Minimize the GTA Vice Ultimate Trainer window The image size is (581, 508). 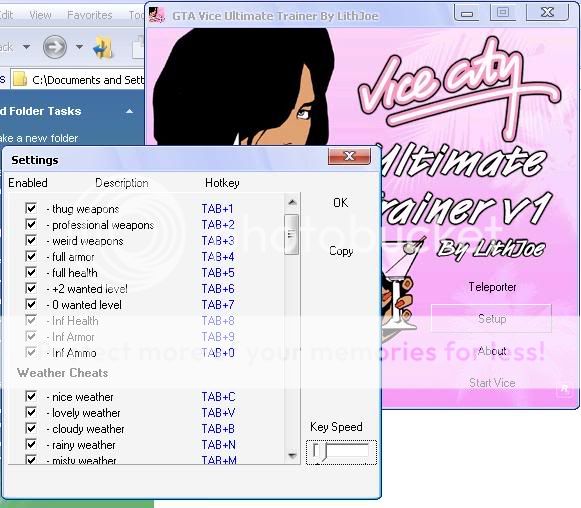point(467,13)
